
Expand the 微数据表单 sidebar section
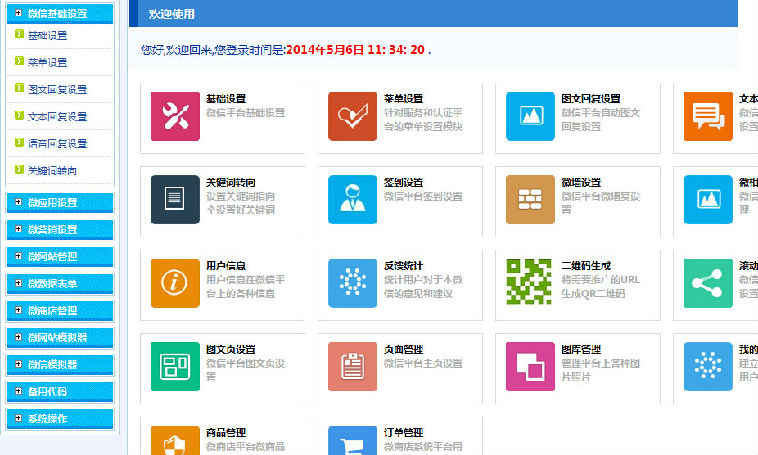[60, 284]
